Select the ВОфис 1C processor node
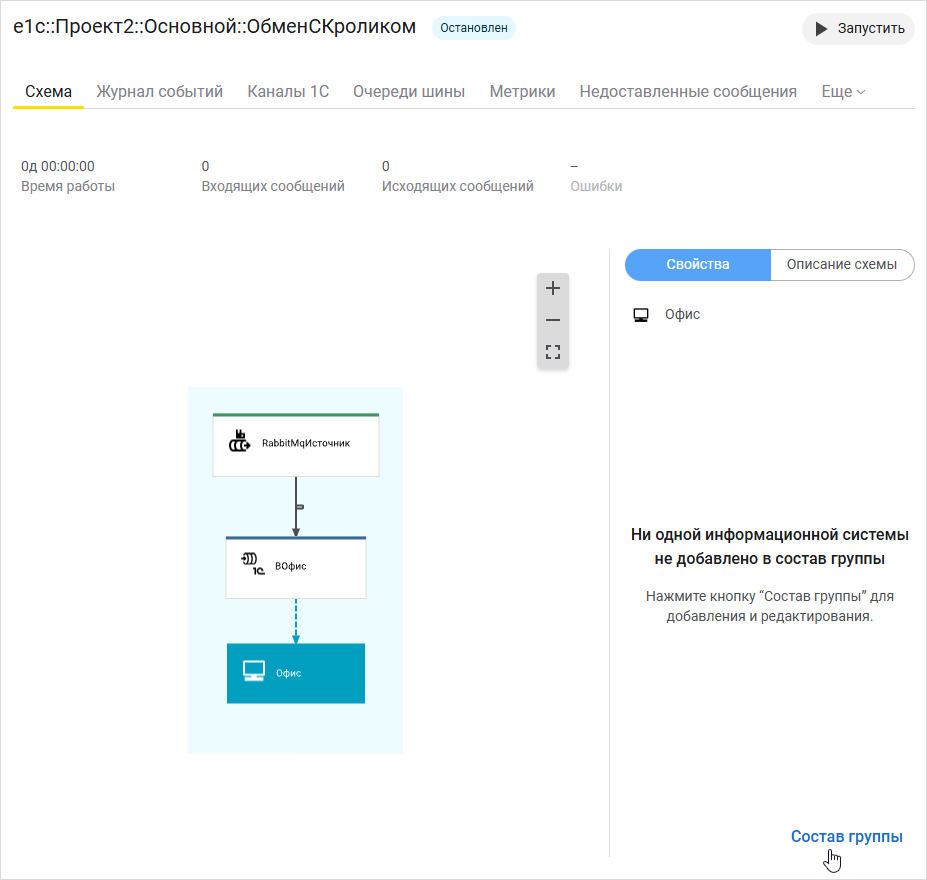The image size is (927, 880). point(295,566)
